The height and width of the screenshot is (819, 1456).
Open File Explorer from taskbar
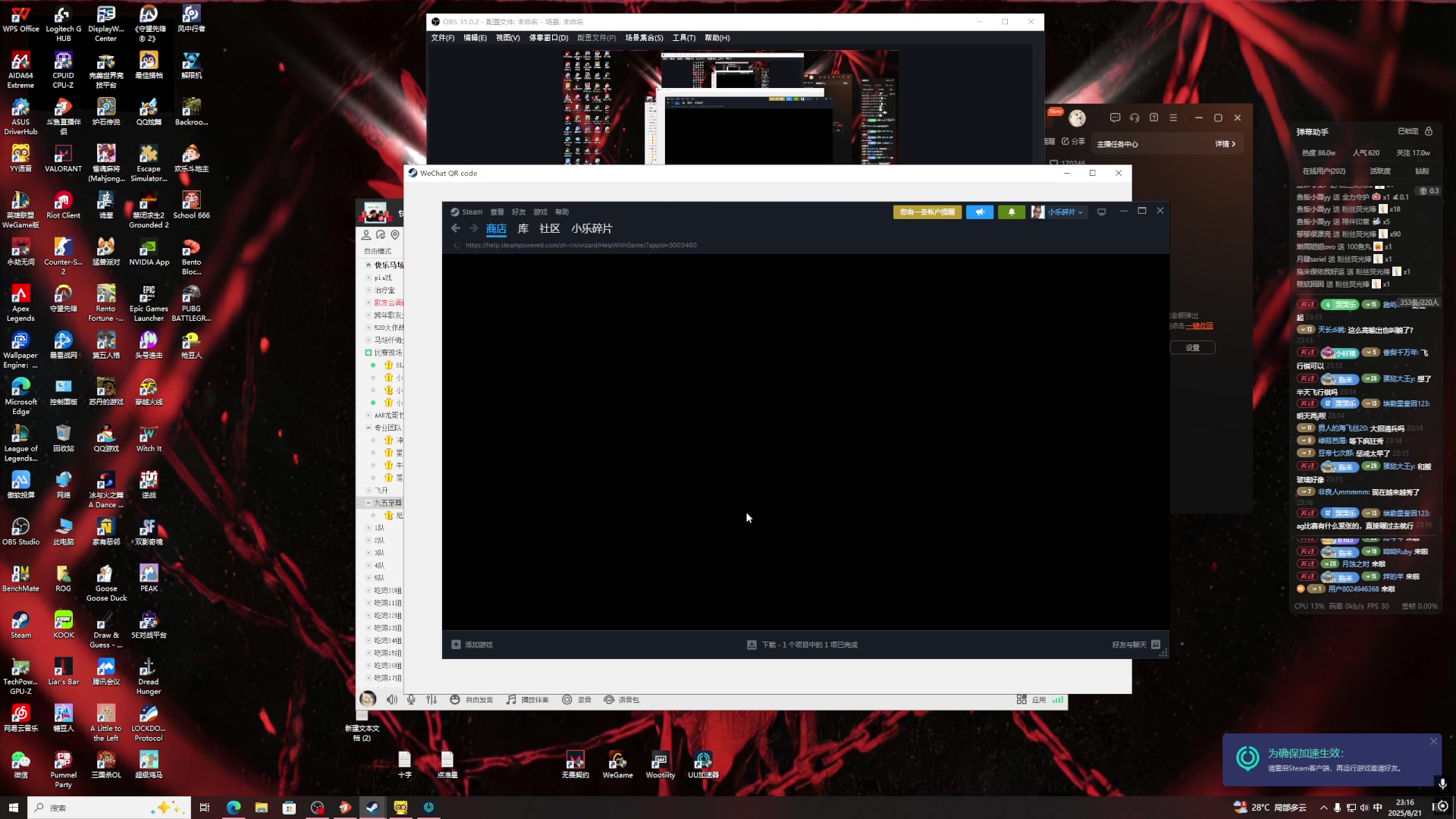tap(262, 808)
